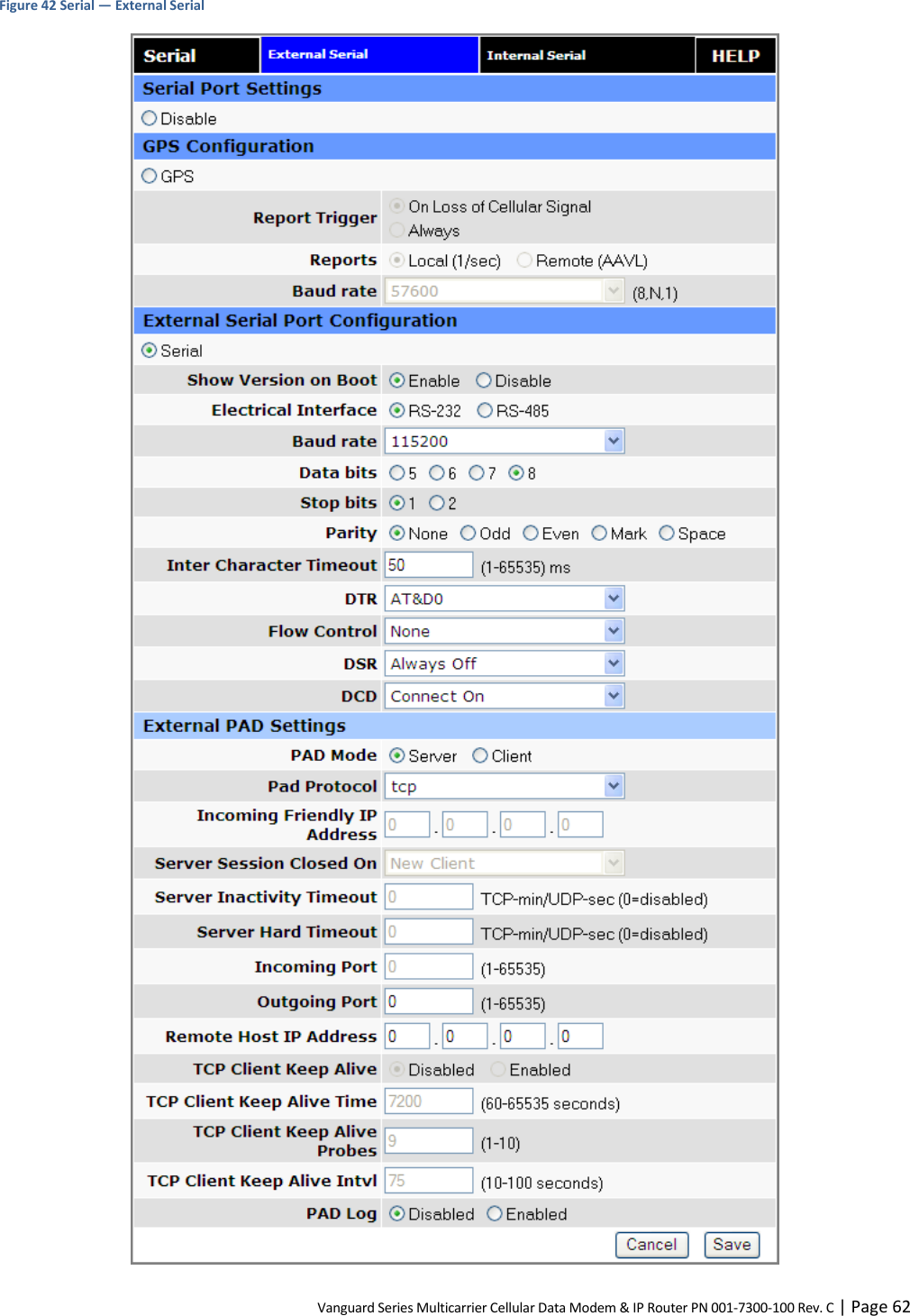The height and width of the screenshot is (1316, 910).
Task: Click the Server Hard Timeout field
Action: pos(429,931)
